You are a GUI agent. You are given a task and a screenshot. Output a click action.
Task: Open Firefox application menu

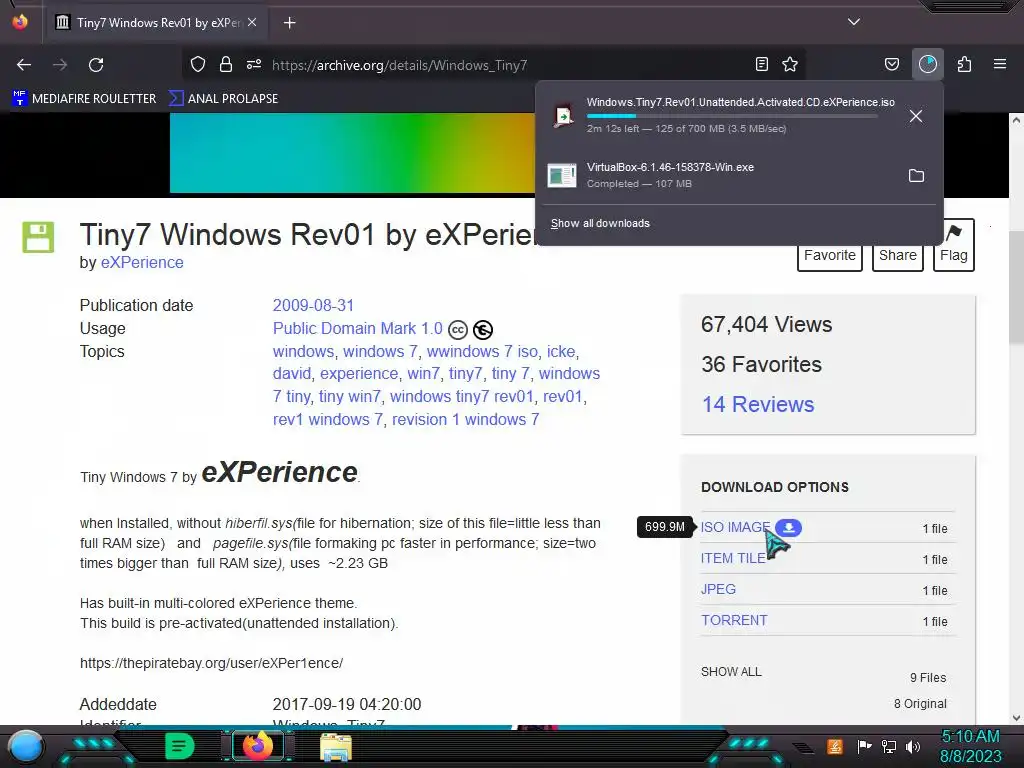coord(1000,64)
